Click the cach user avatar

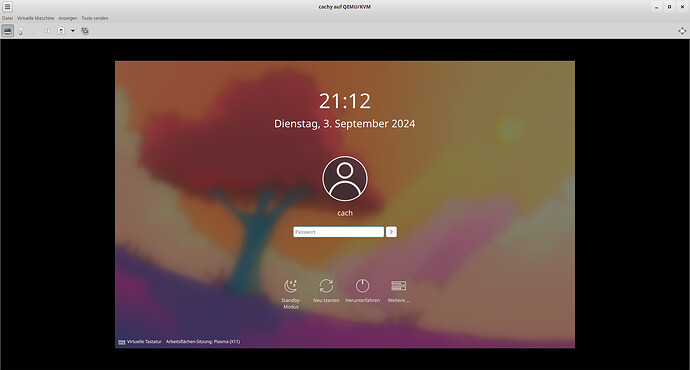[345, 179]
